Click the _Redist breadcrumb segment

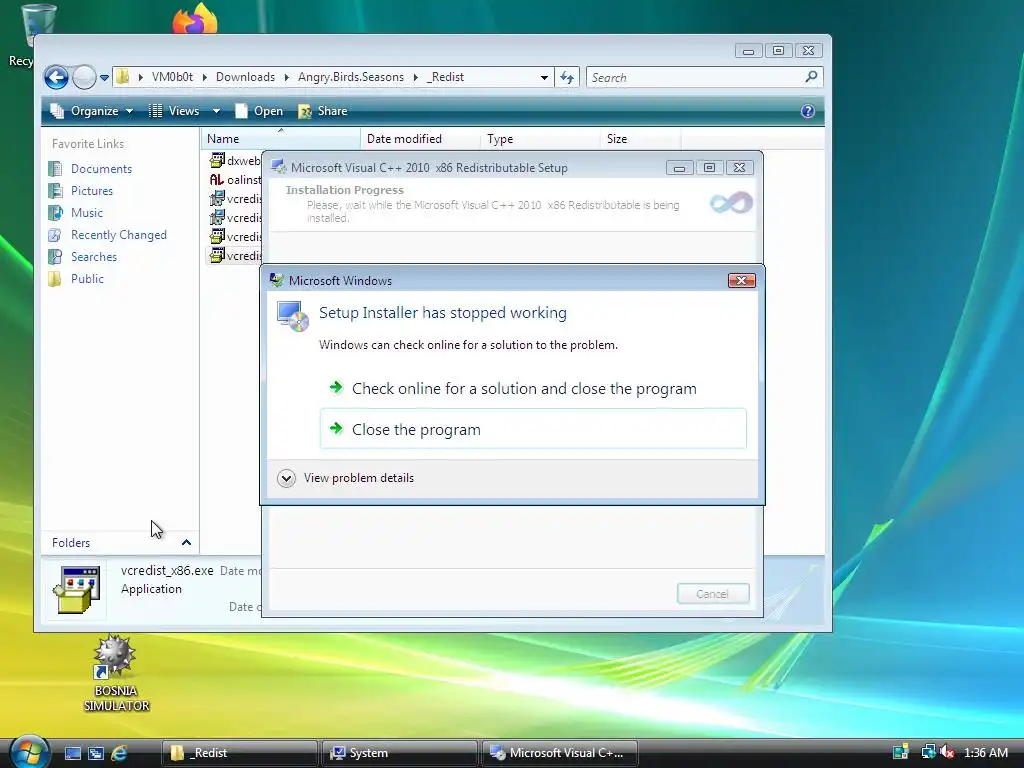tap(445, 77)
